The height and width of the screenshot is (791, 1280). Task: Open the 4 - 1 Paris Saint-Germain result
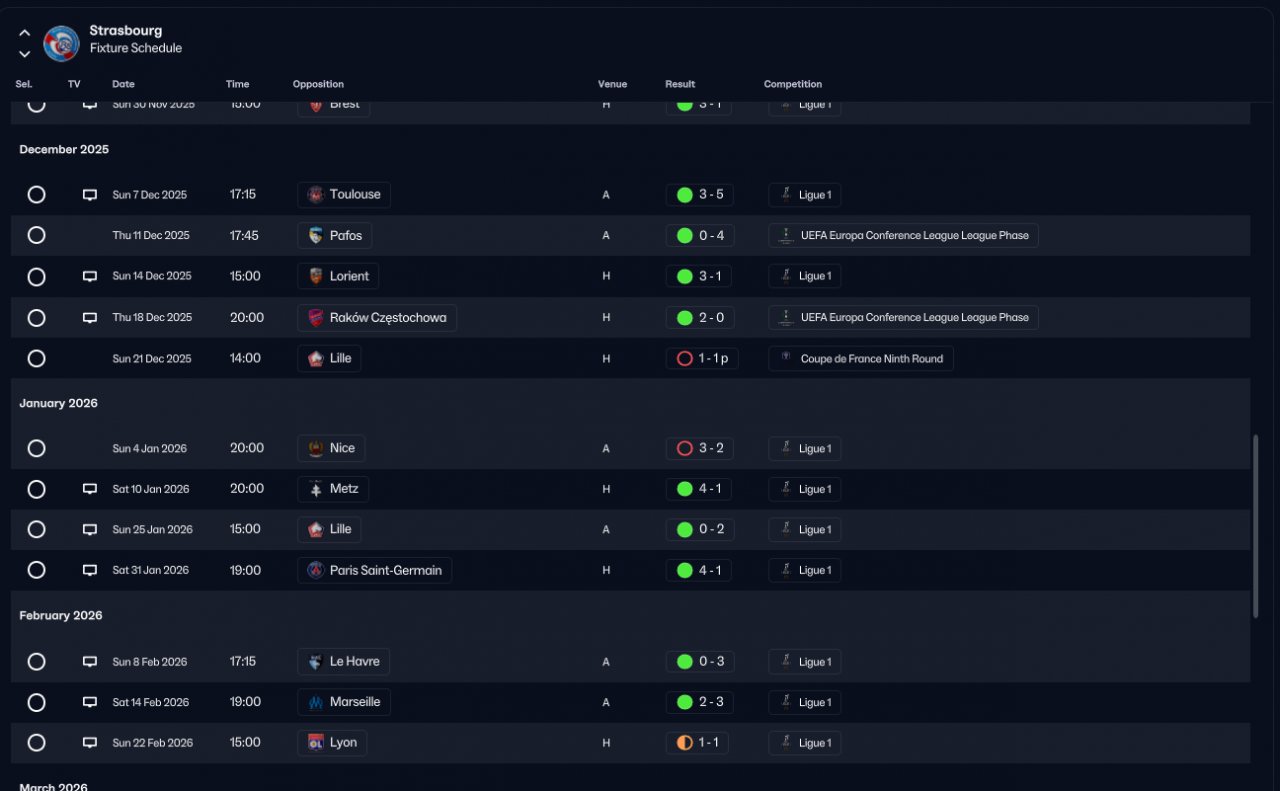[699, 570]
